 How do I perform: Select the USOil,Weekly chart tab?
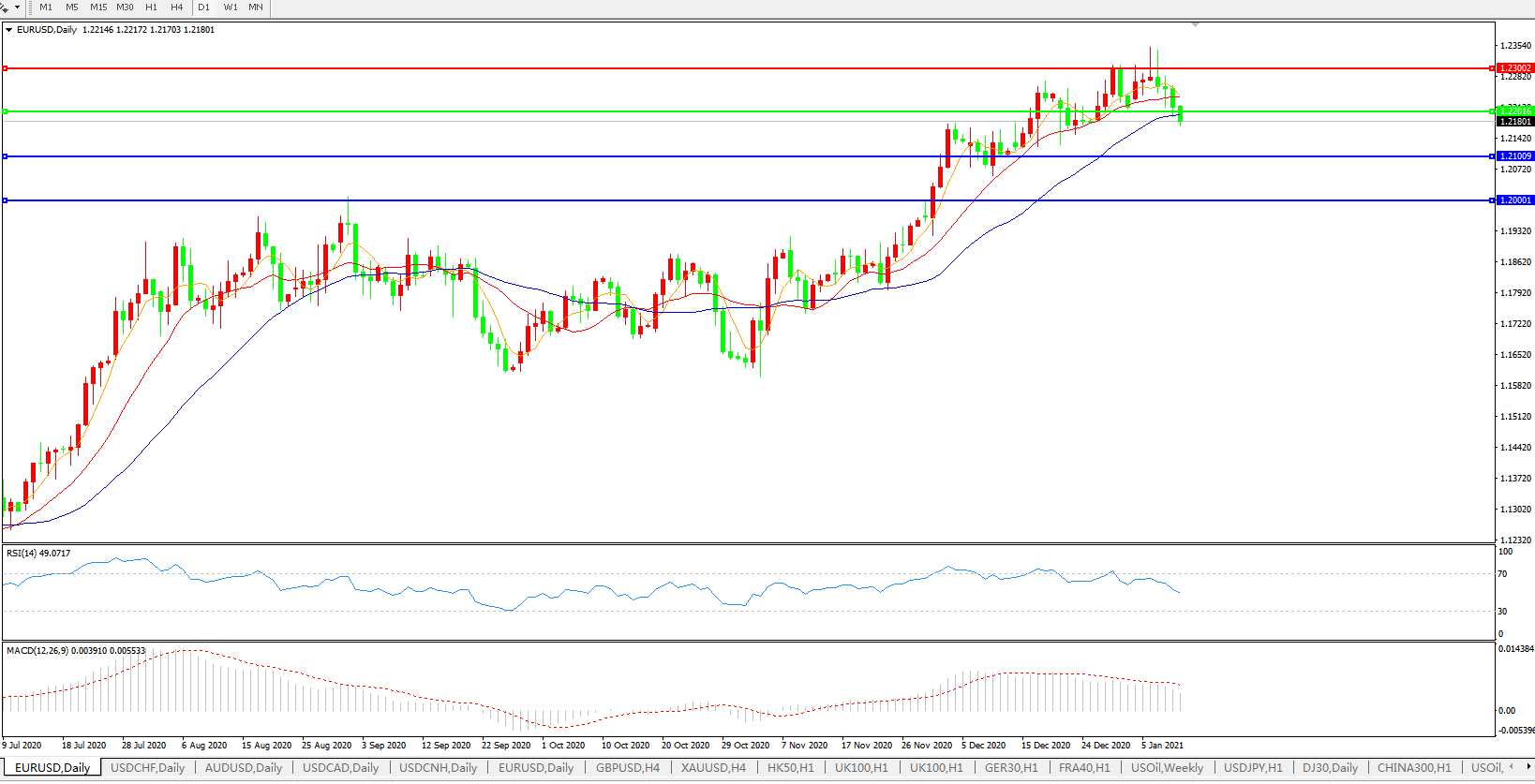tap(1167, 768)
